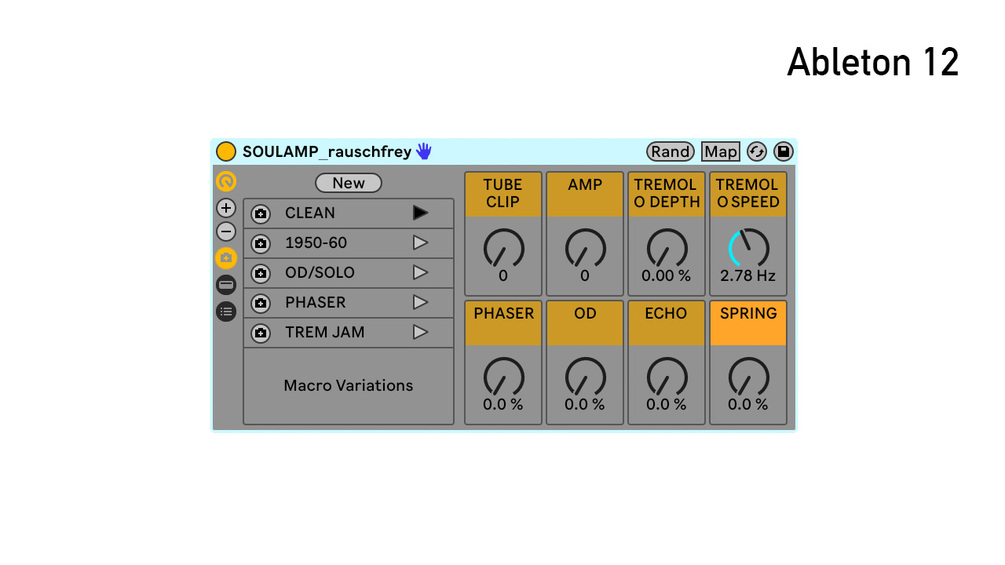Click the SPRING macro knob
The width and height of the screenshot is (1005, 565).
tap(748, 377)
